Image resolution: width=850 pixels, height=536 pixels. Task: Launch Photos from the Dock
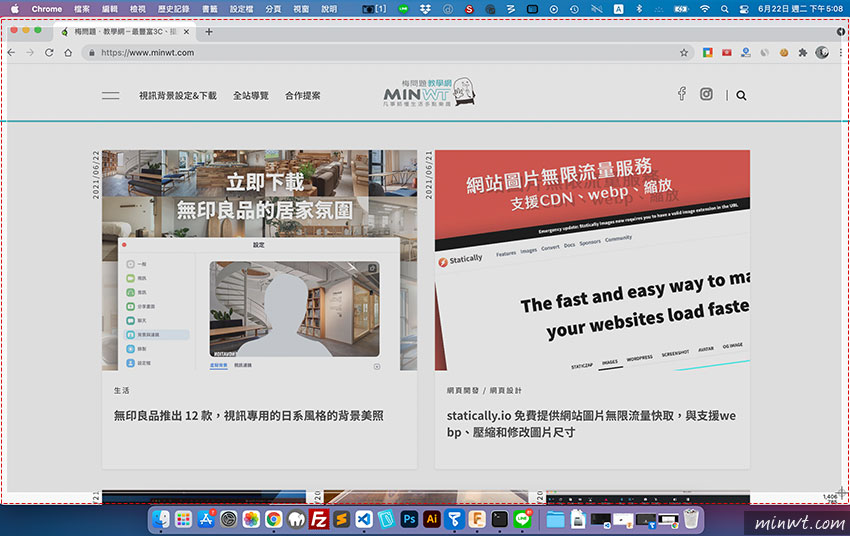(251, 519)
